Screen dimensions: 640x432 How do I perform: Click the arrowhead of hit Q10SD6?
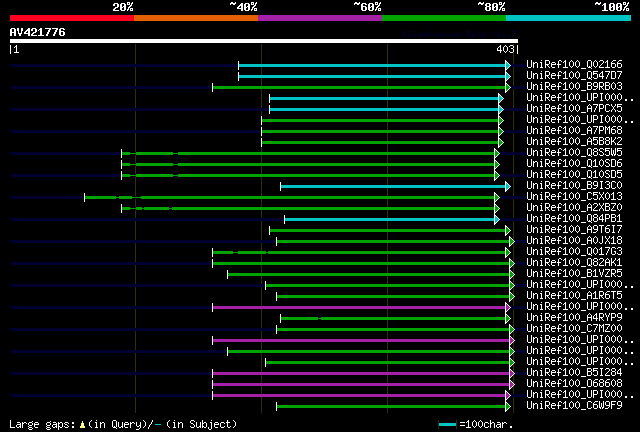[x=497, y=165]
